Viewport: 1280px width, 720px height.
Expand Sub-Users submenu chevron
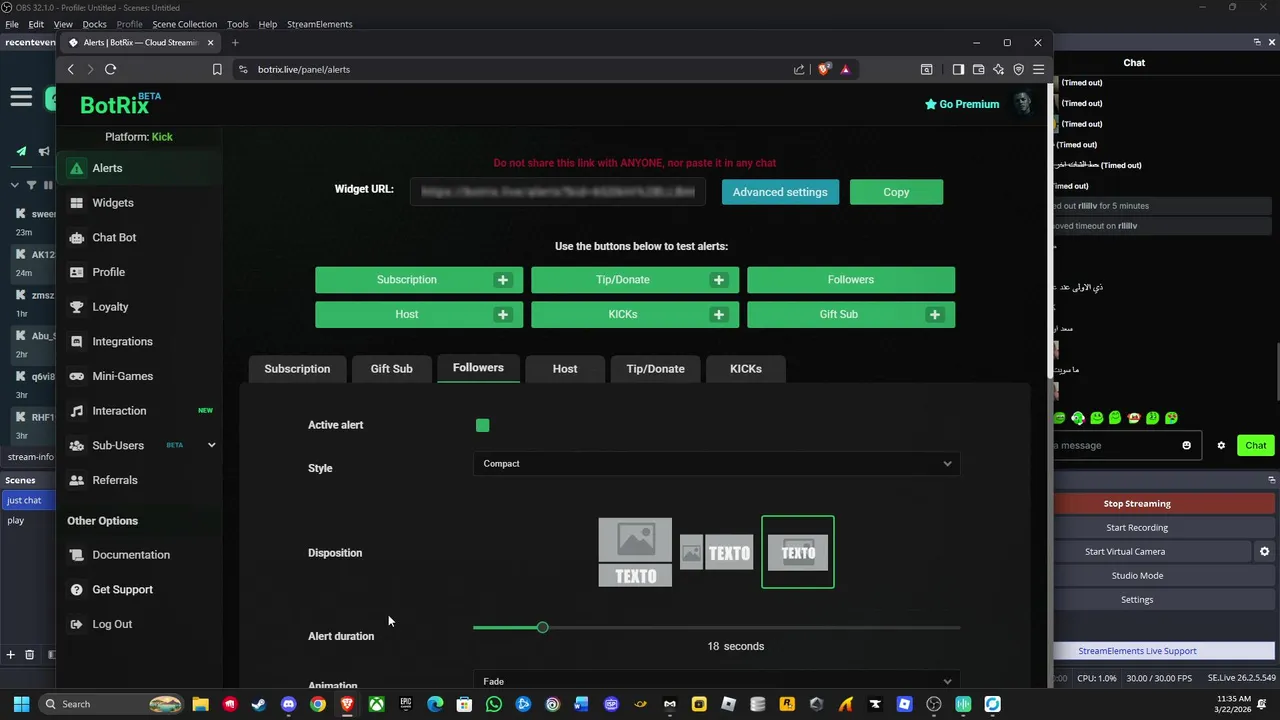tap(211, 445)
